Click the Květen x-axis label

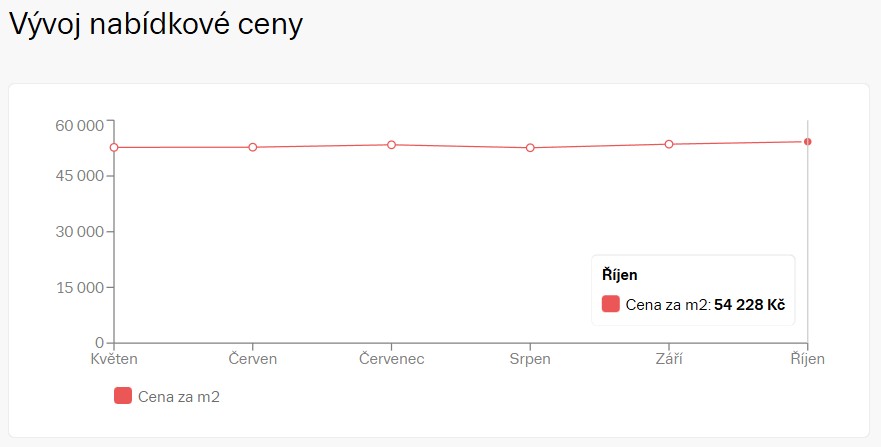tap(114, 359)
